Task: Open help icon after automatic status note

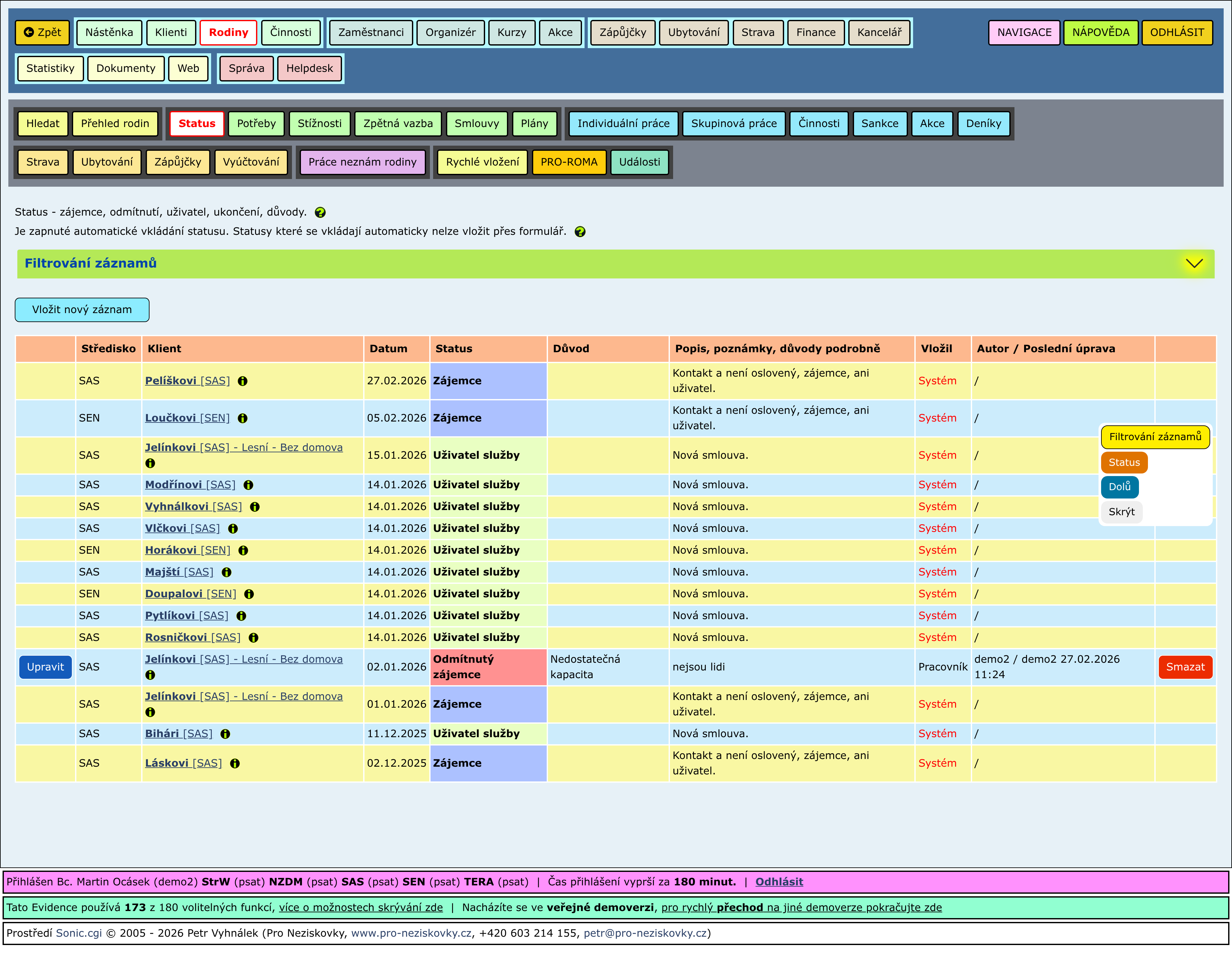Action: pyautogui.click(x=580, y=232)
